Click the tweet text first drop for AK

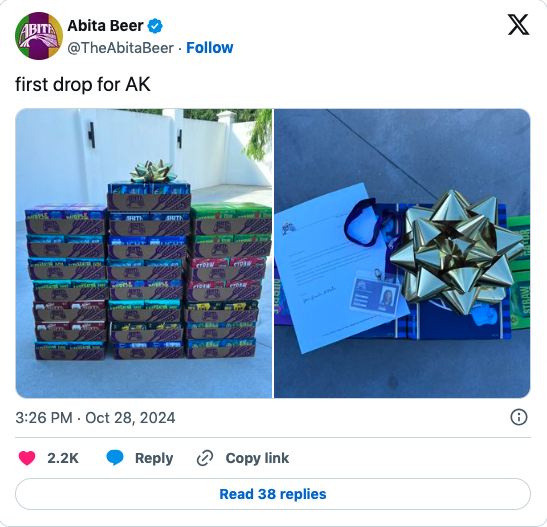83,84
